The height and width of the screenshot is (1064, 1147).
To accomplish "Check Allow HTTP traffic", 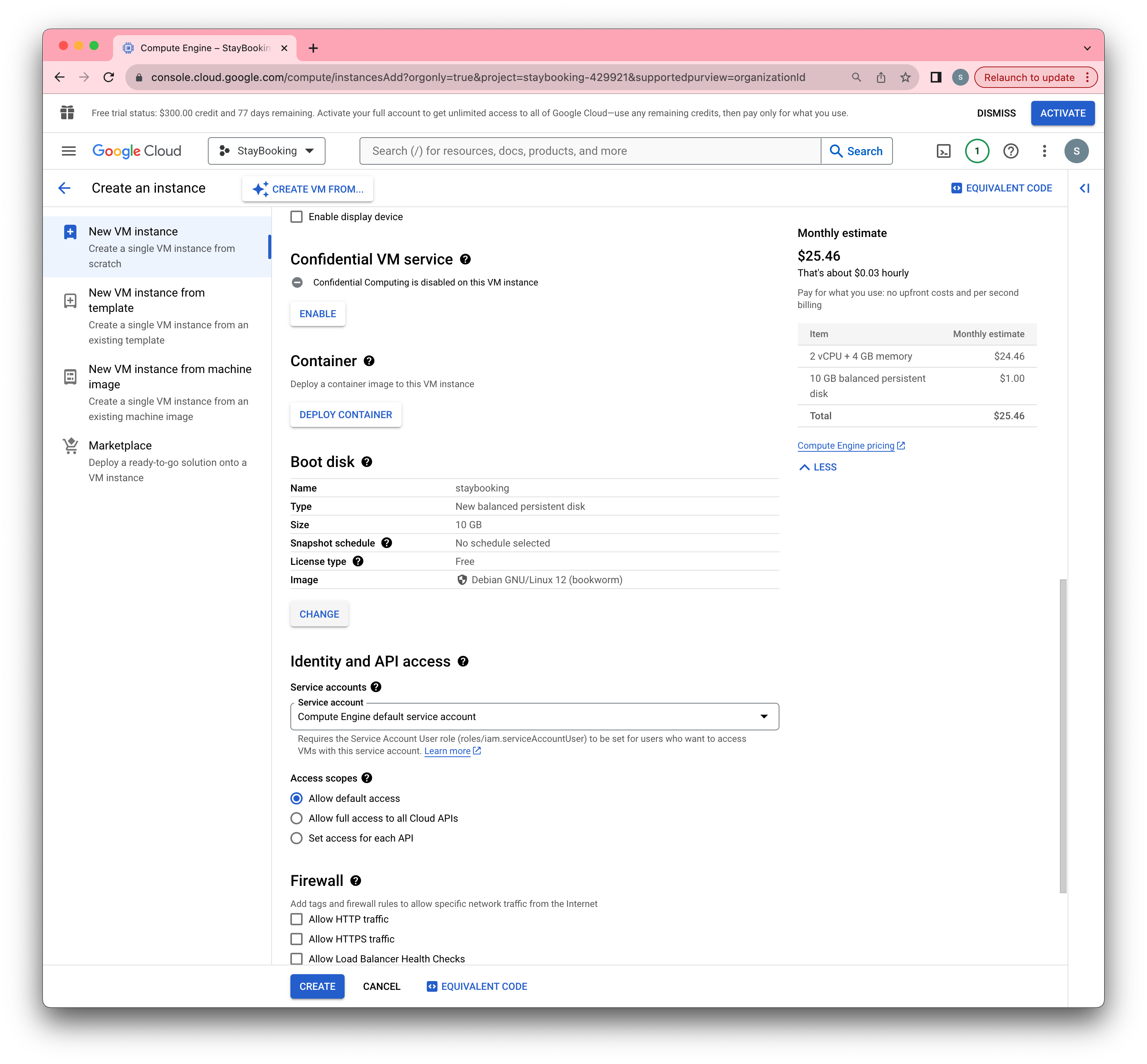I will 296,919.
